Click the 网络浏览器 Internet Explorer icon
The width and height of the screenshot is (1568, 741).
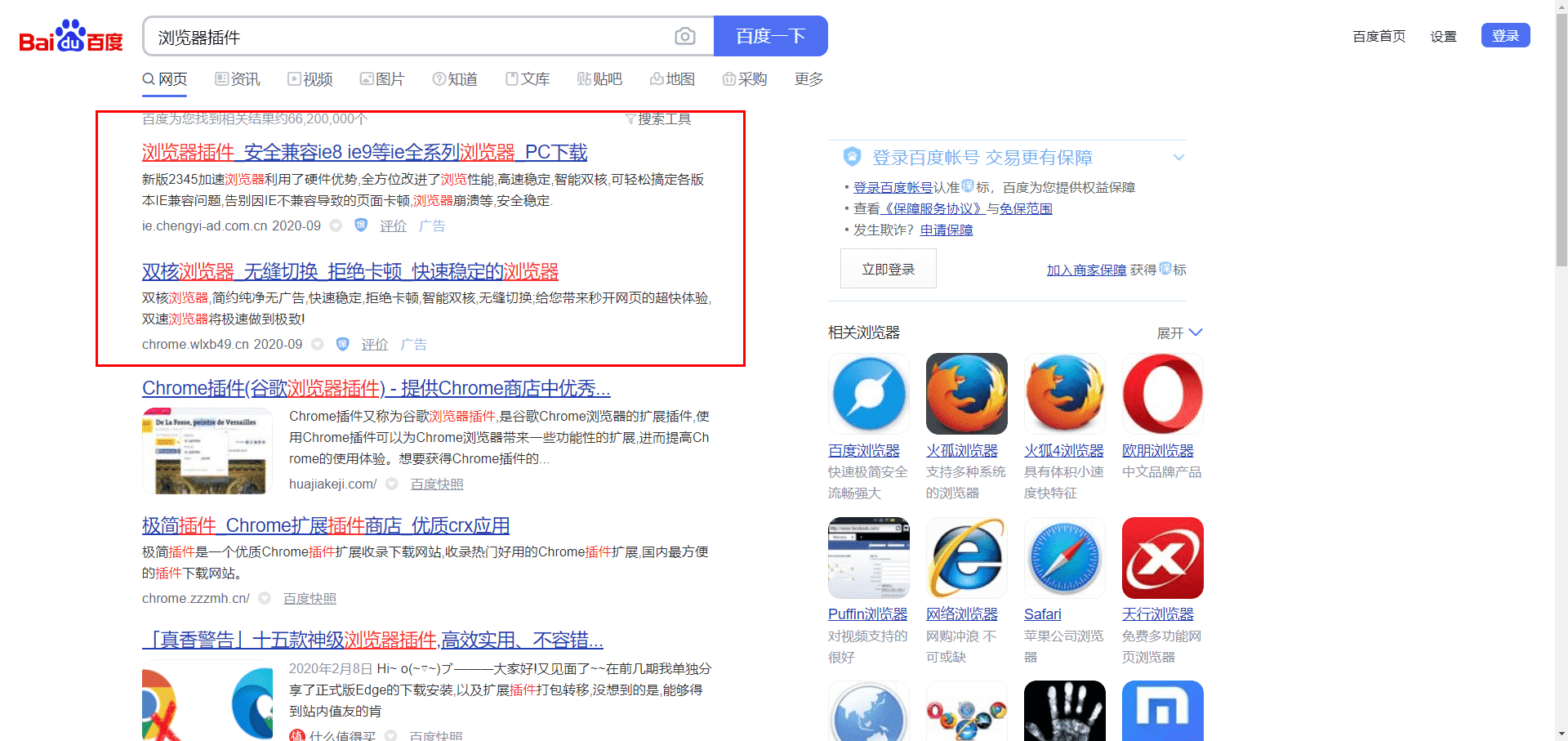pyautogui.click(x=967, y=558)
